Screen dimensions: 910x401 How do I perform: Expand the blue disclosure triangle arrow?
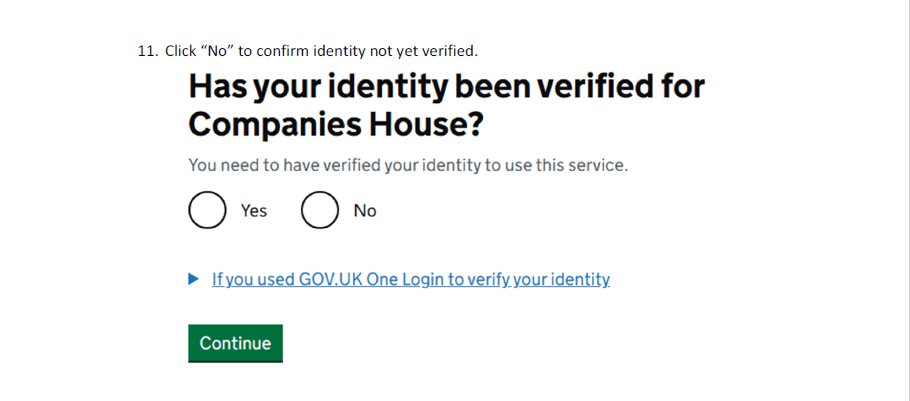point(194,279)
